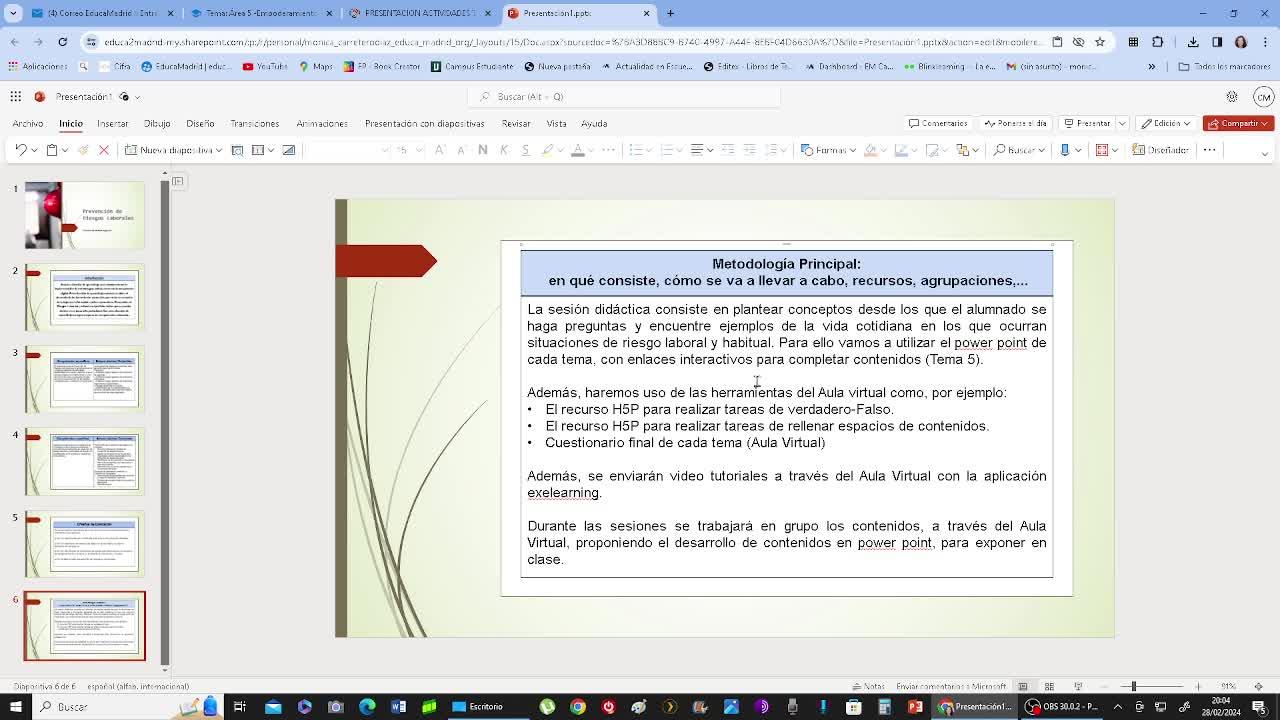Select slide 3 thumbnail

pyautogui.click(x=85, y=379)
